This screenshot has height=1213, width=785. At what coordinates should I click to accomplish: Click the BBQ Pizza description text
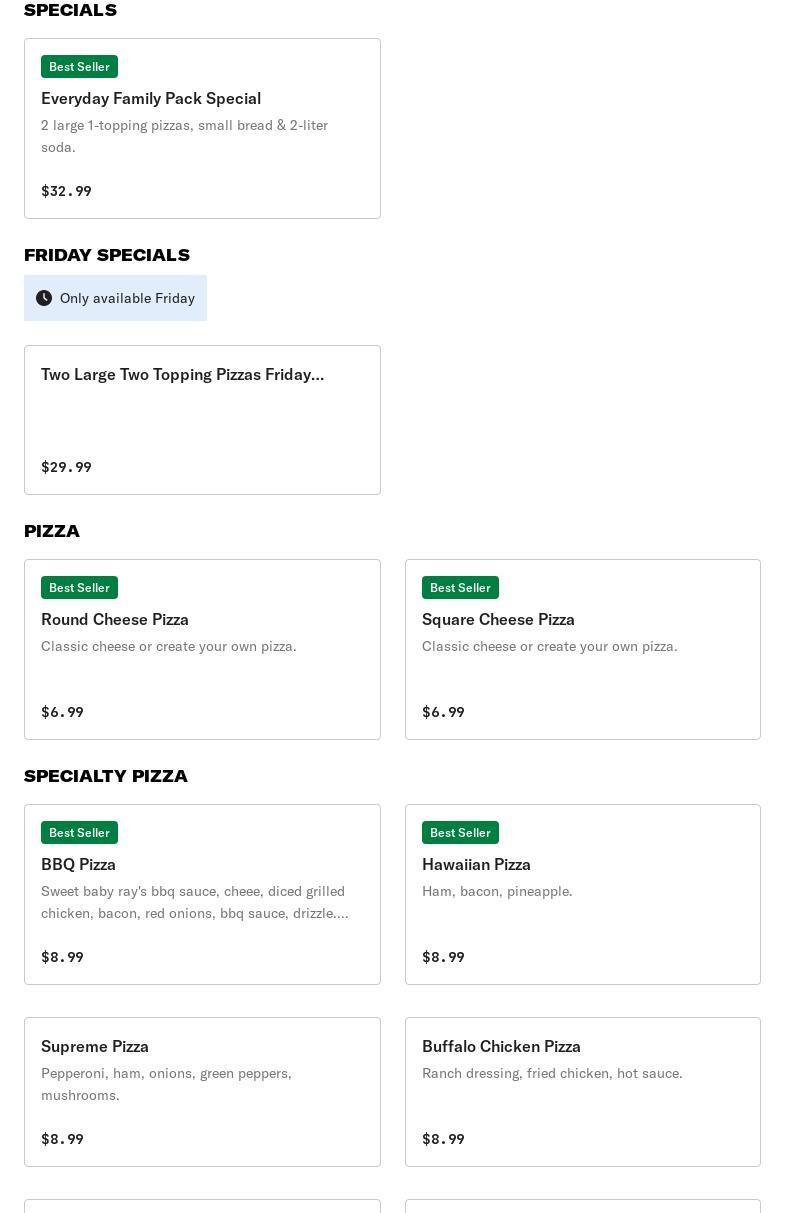click(194, 902)
